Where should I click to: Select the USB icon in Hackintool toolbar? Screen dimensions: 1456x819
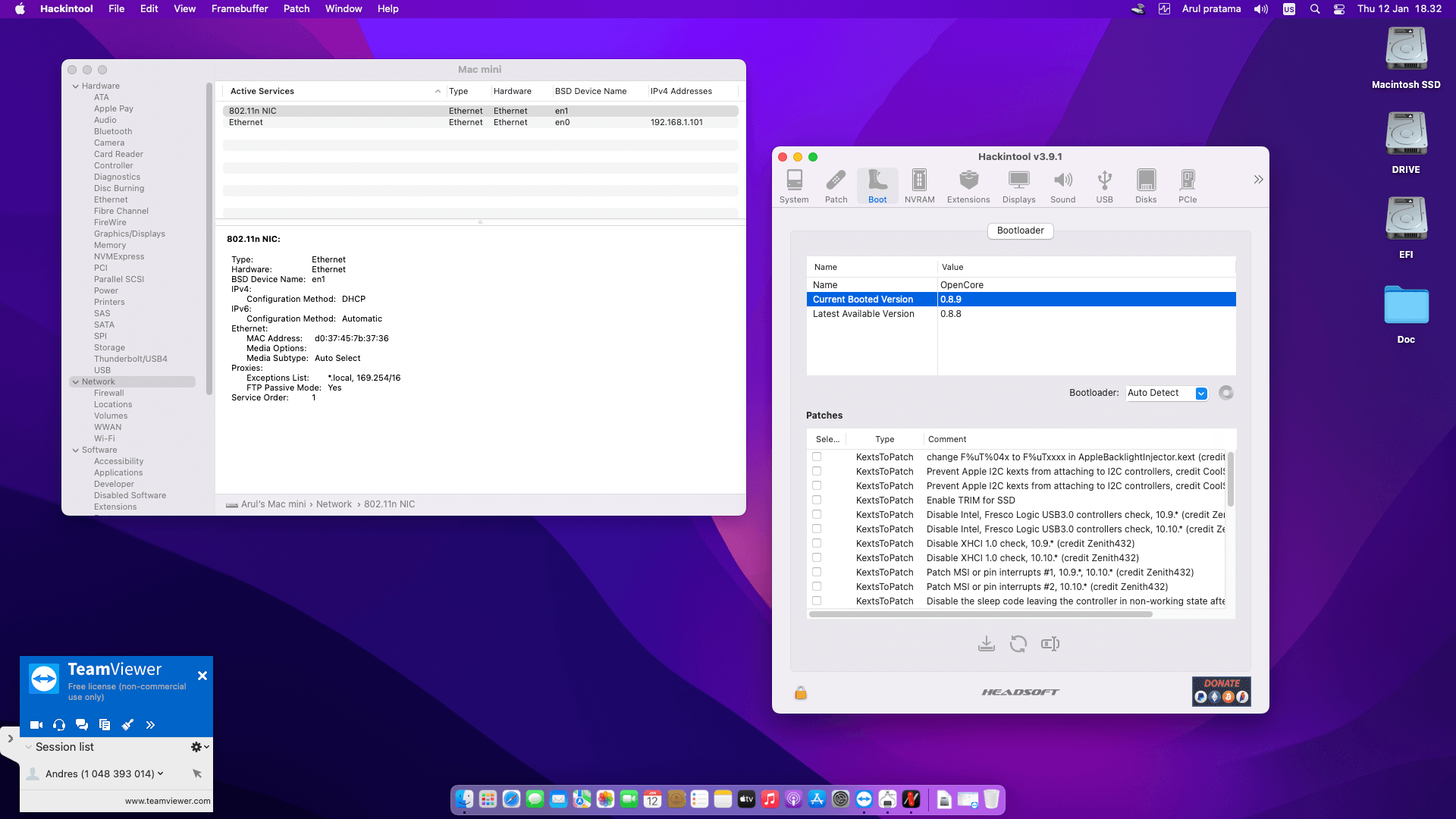click(x=1104, y=184)
